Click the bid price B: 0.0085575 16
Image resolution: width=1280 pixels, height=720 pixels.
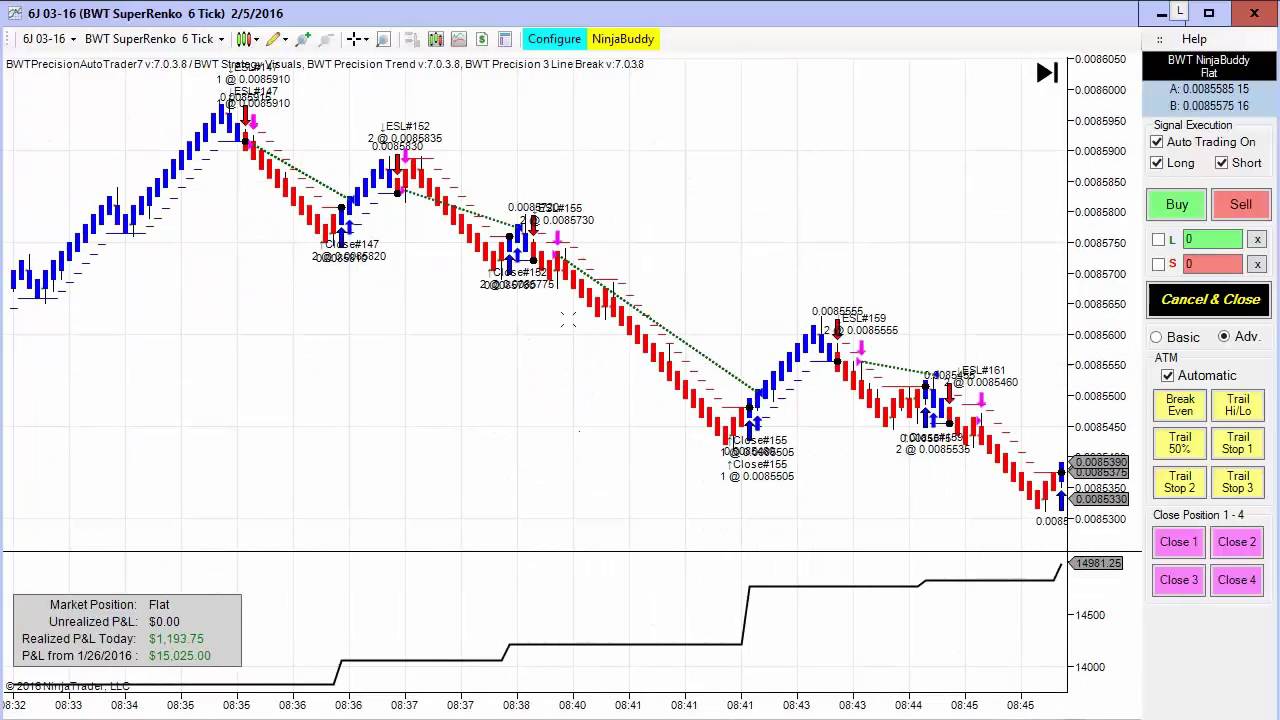(x=1209, y=106)
